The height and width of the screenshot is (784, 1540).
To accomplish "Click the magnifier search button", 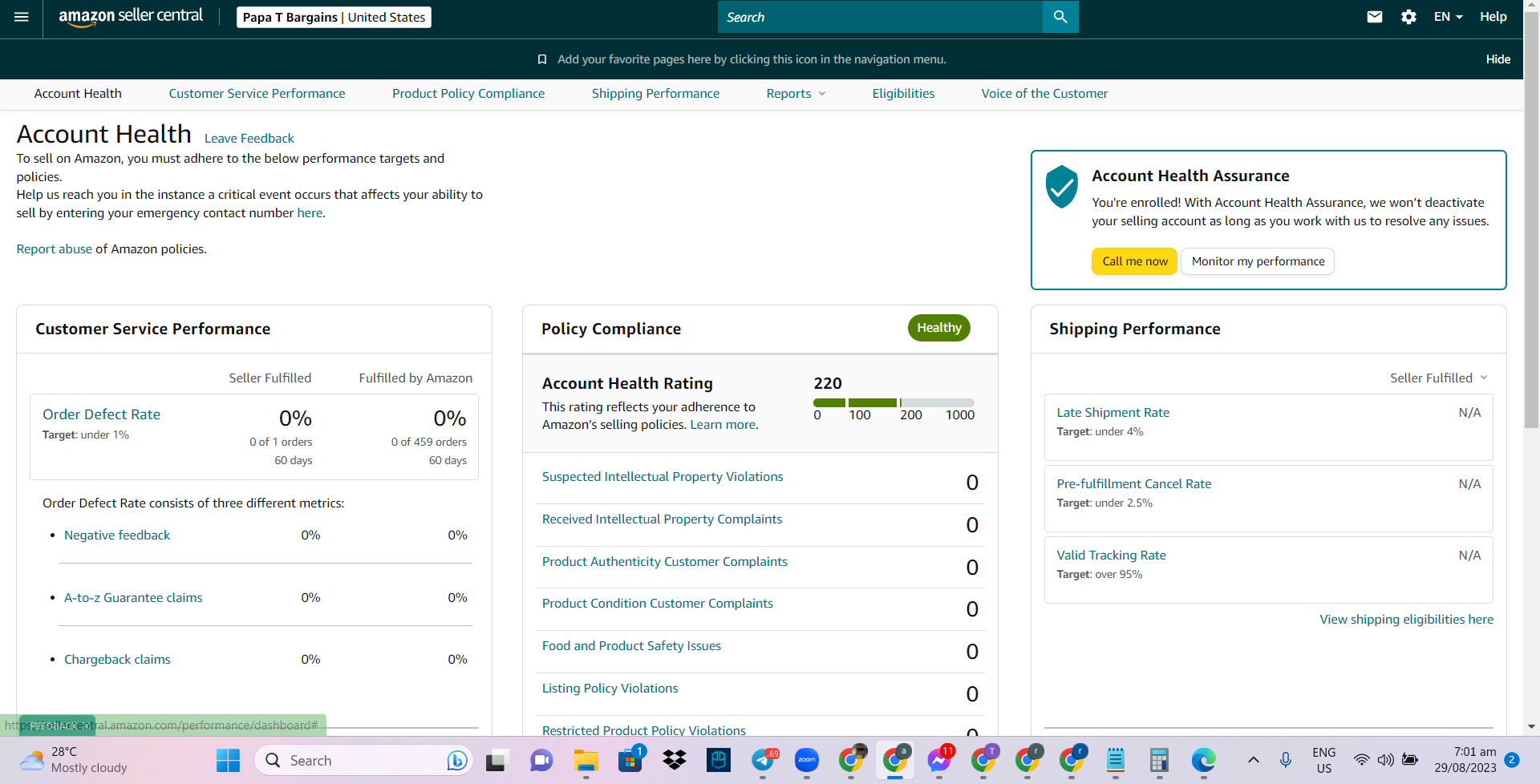I will coord(1060,17).
